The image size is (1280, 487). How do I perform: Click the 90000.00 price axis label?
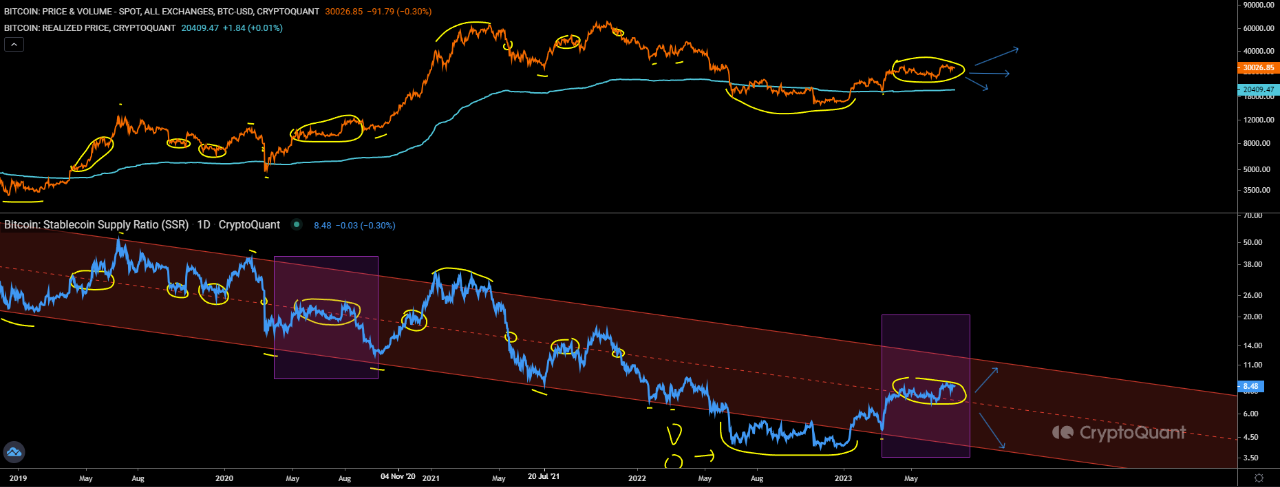[1258, 5]
